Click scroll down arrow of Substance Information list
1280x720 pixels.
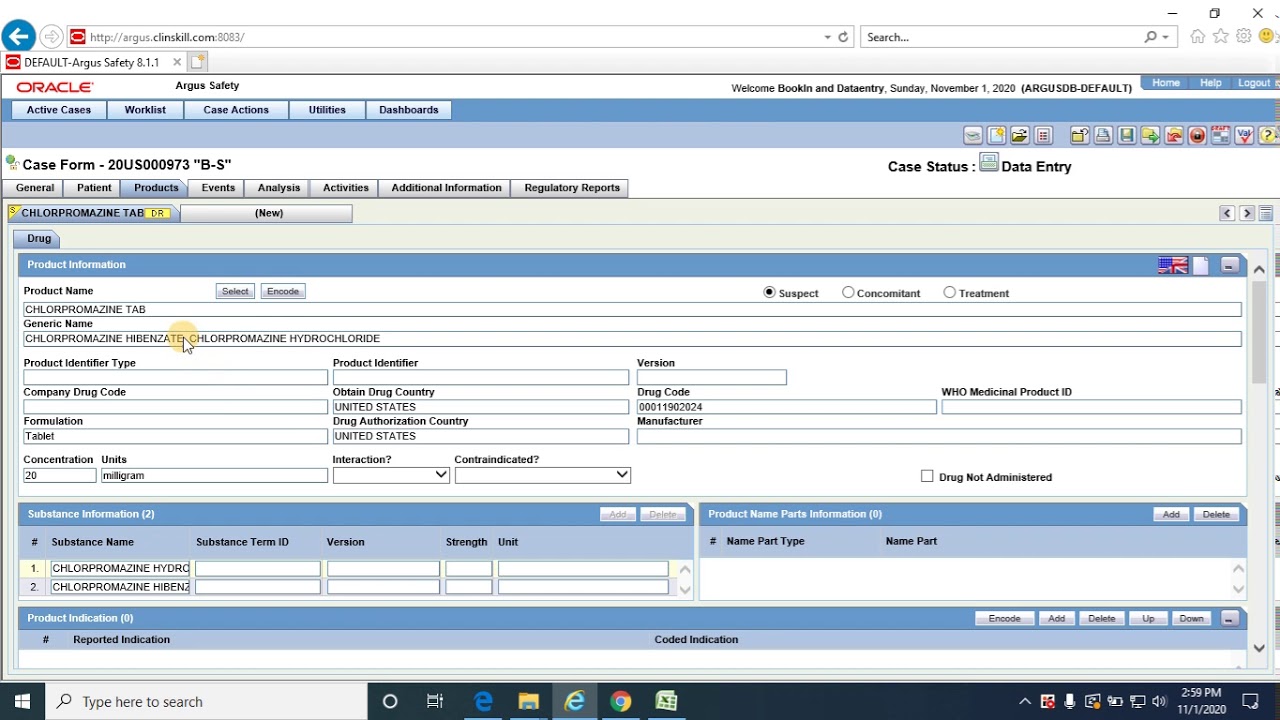pyautogui.click(x=685, y=590)
